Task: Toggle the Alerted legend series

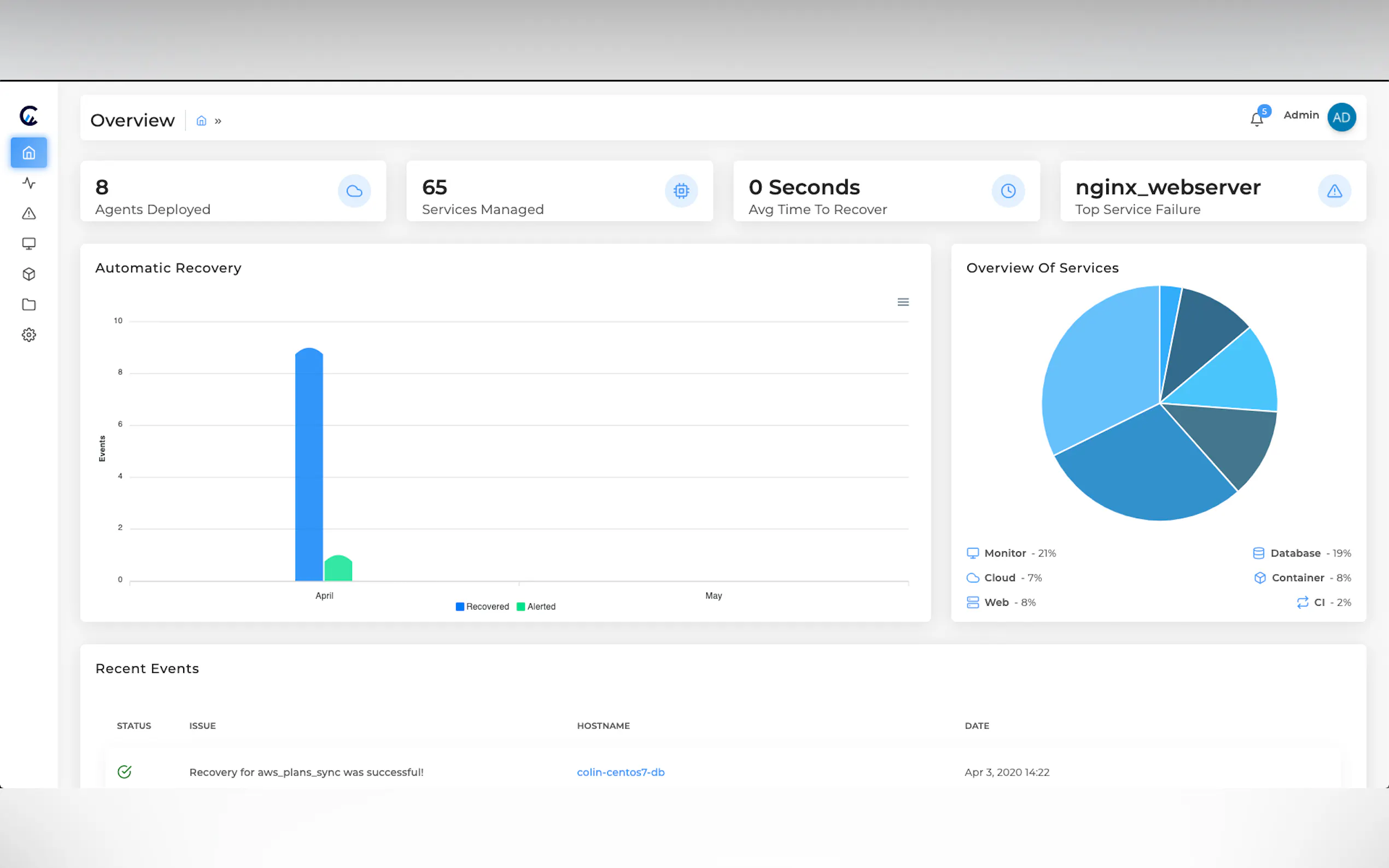Action: [536, 607]
